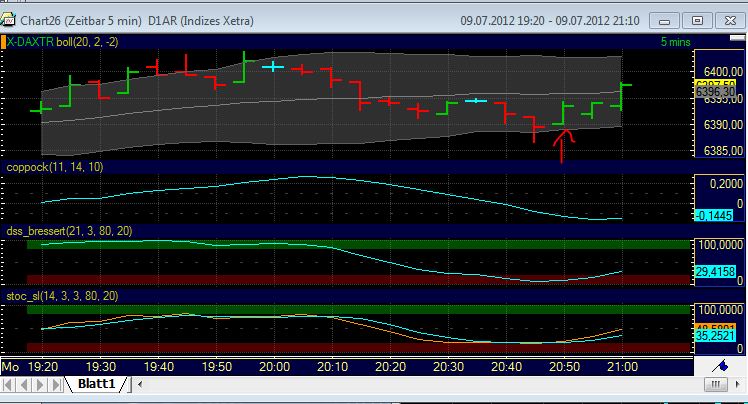748x404 pixels.
Task: Click the left arrow of the horizontal scrollbar
Action: click(x=140, y=384)
